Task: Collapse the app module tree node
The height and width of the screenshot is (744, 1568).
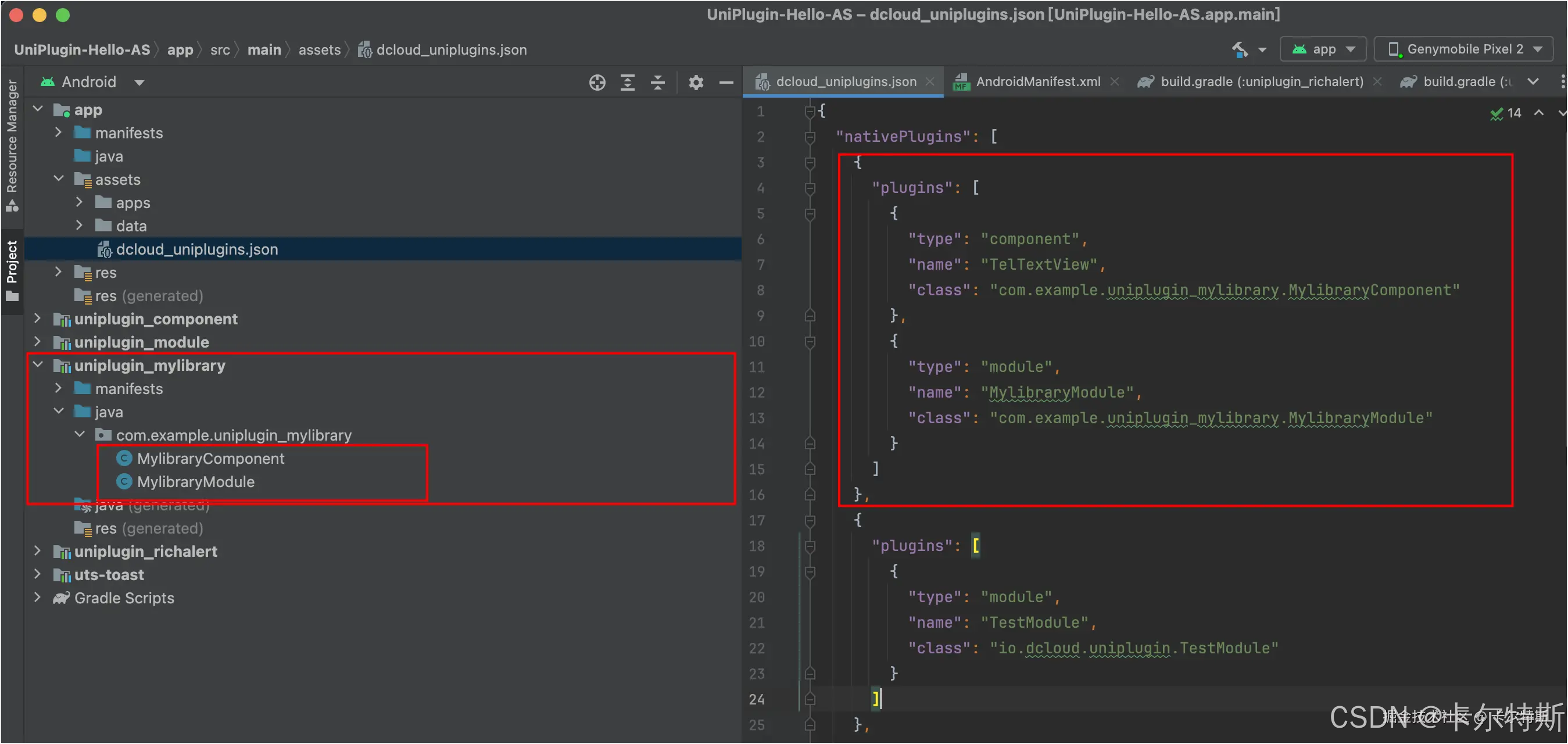Action: tap(38, 109)
